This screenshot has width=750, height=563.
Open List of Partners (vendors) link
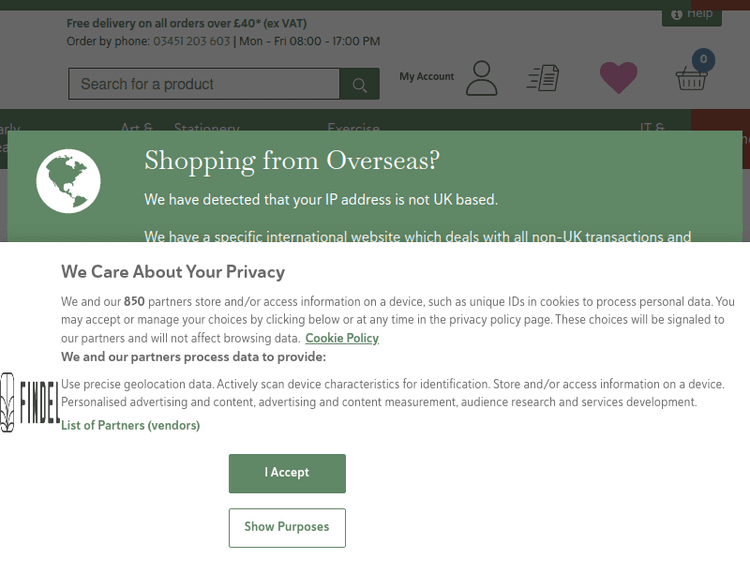130,425
